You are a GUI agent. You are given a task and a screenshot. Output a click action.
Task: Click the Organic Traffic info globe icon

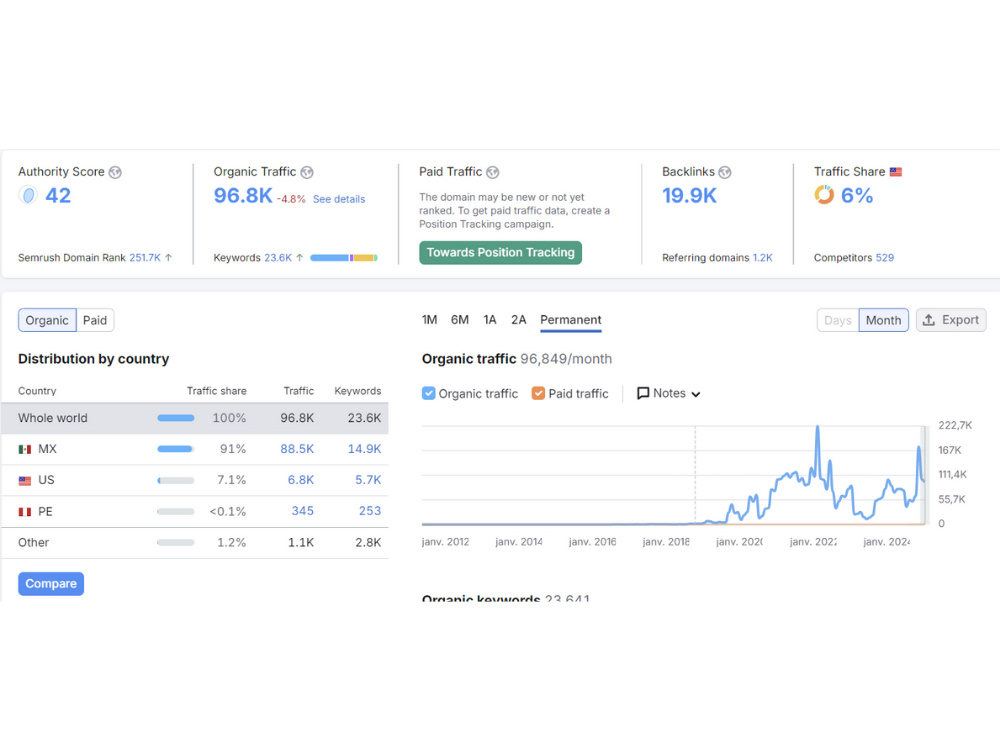pyautogui.click(x=307, y=172)
